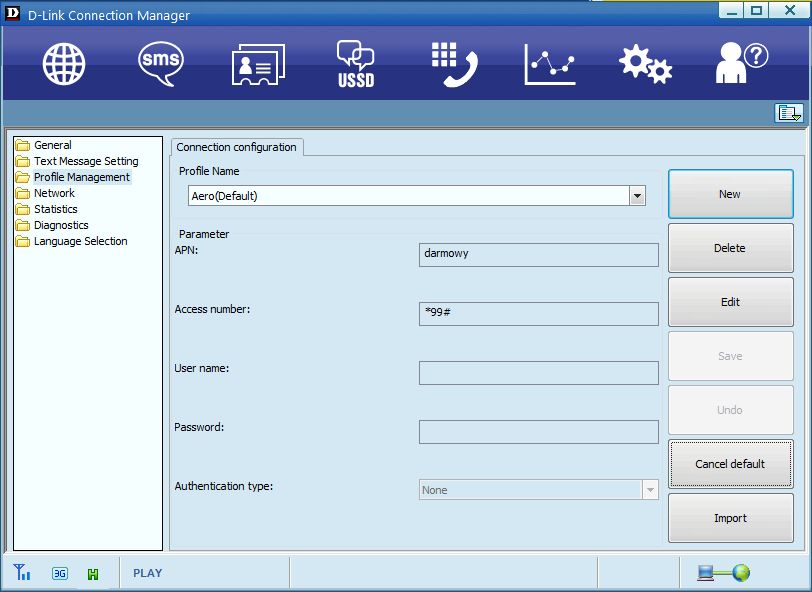Select Text Message Setting item
Viewport: 812px width, 592px height.
click(x=86, y=161)
